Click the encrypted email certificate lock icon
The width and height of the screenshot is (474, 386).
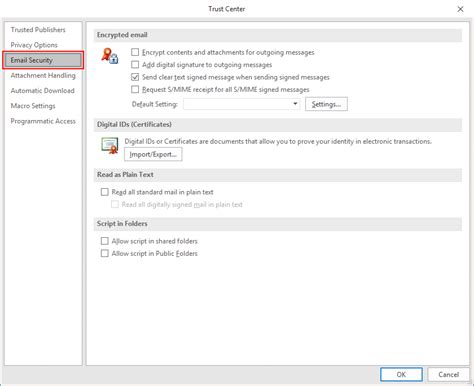(110, 56)
